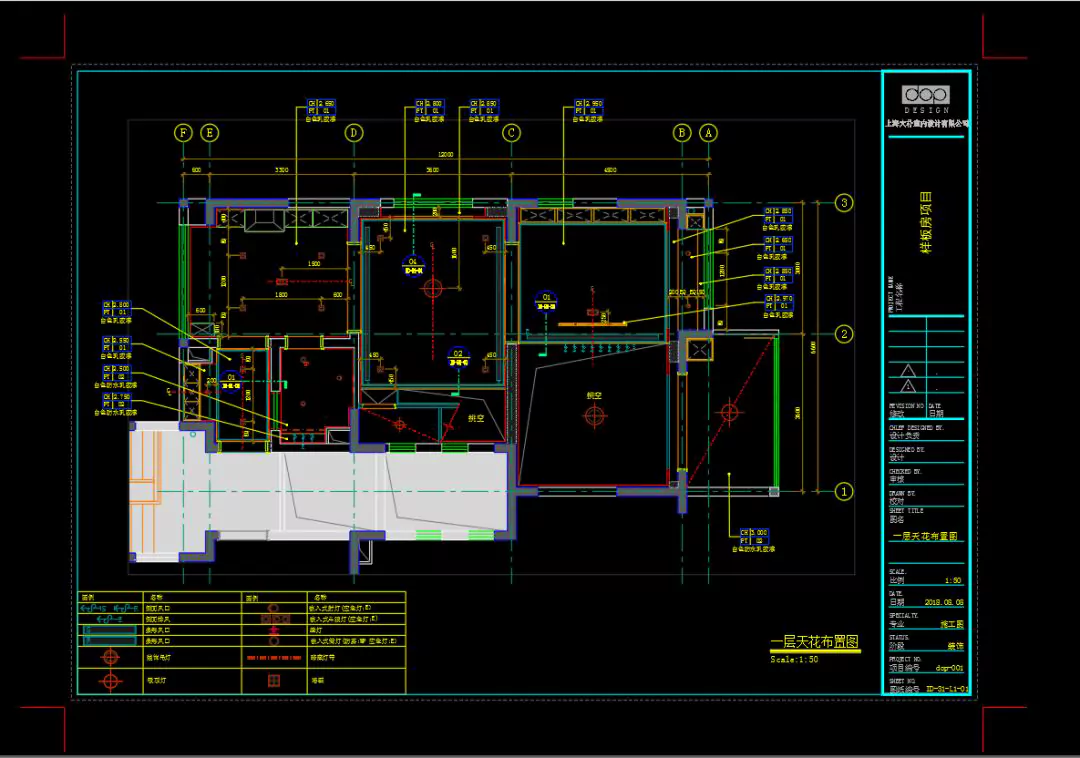Select grid axis bubble F
Screen dimensions: 1080x758
click(x=183, y=132)
